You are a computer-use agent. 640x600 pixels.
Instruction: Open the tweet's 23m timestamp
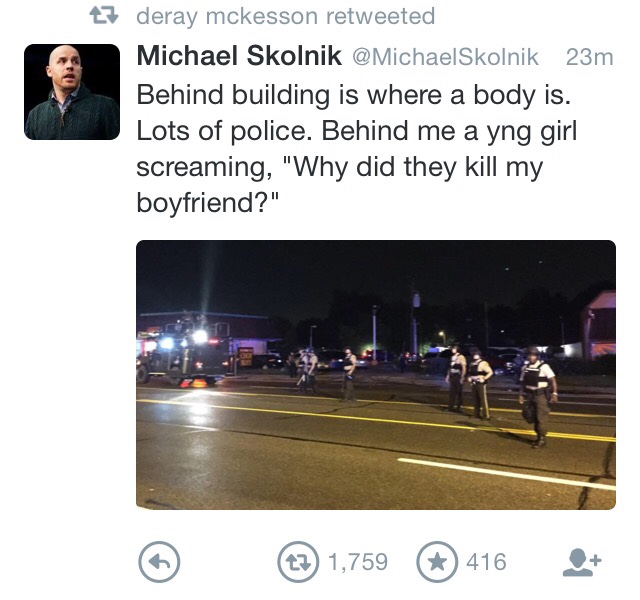(589, 58)
